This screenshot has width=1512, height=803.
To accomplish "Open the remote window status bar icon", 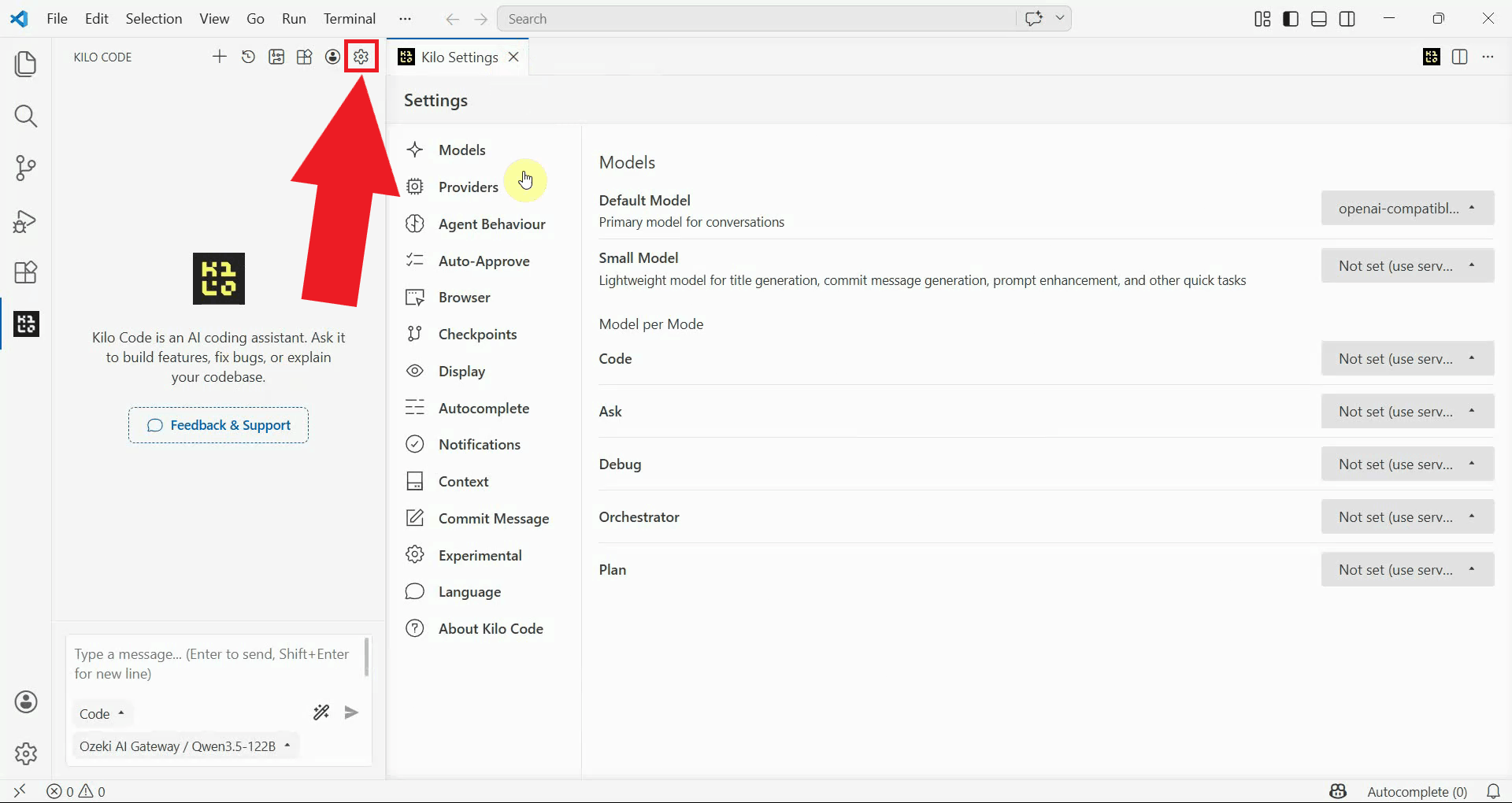I will pyautogui.click(x=20, y=791).
